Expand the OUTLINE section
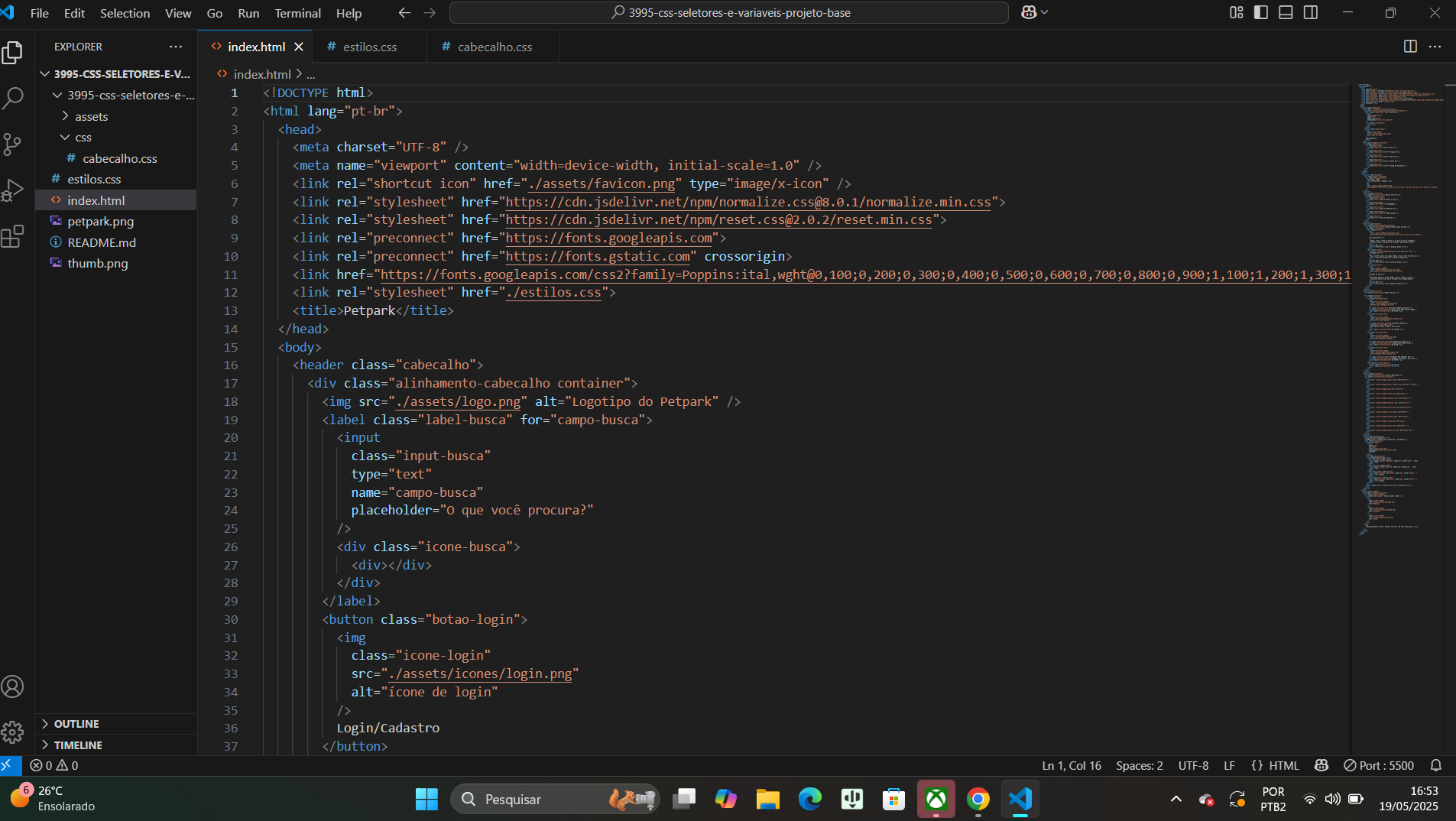The image size is (1456, 821). (x=76, y=724)
